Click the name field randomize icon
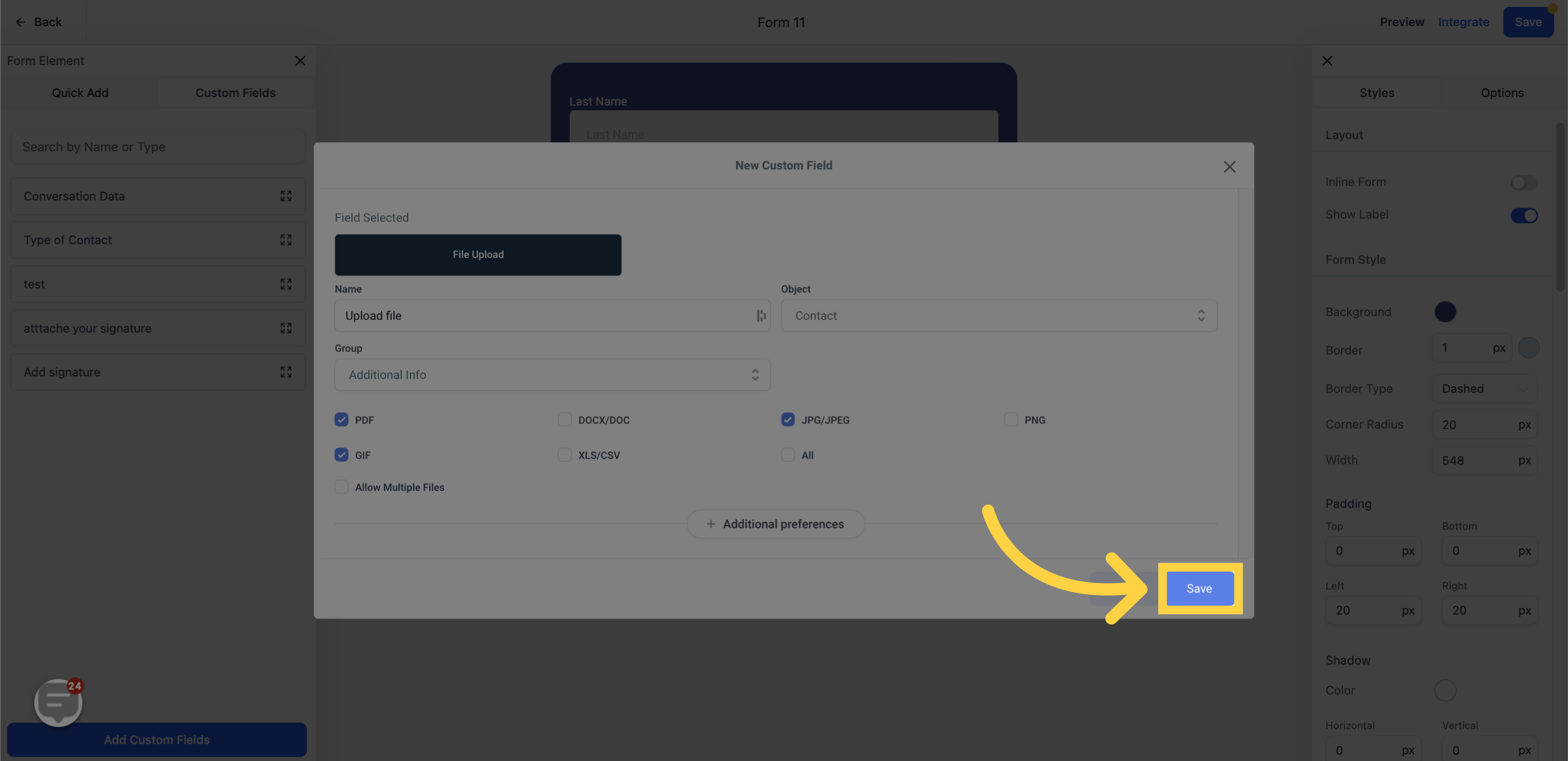The height and width of the screenshot is (761, 1568). pos(762,315)
